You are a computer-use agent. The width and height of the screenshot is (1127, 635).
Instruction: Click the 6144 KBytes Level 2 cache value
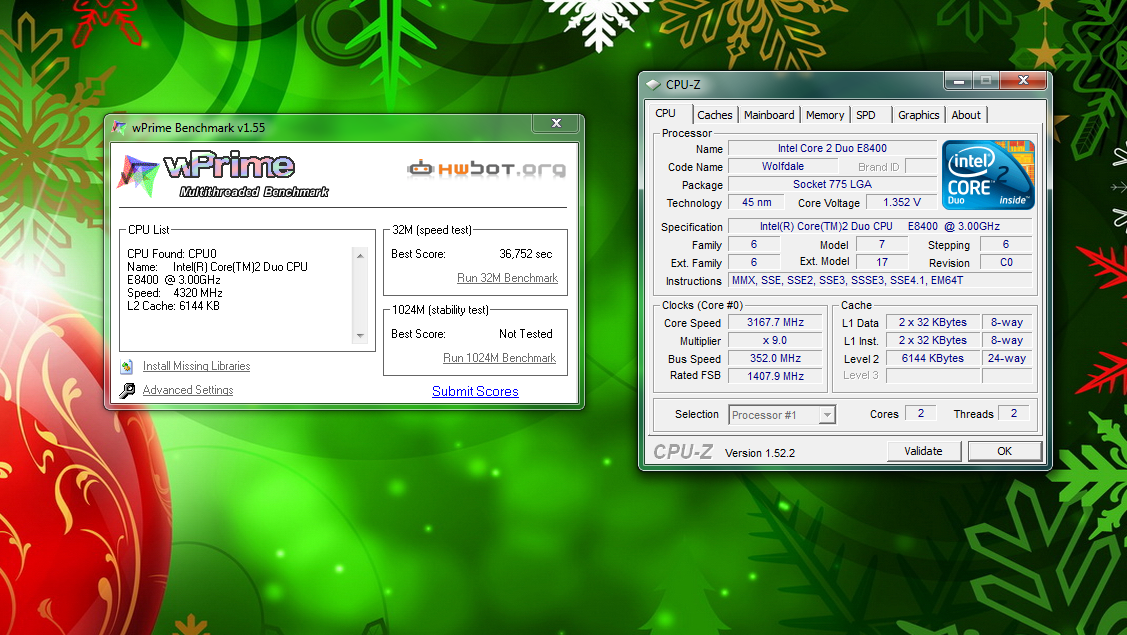pyautogui.click(x=932, y=358)
